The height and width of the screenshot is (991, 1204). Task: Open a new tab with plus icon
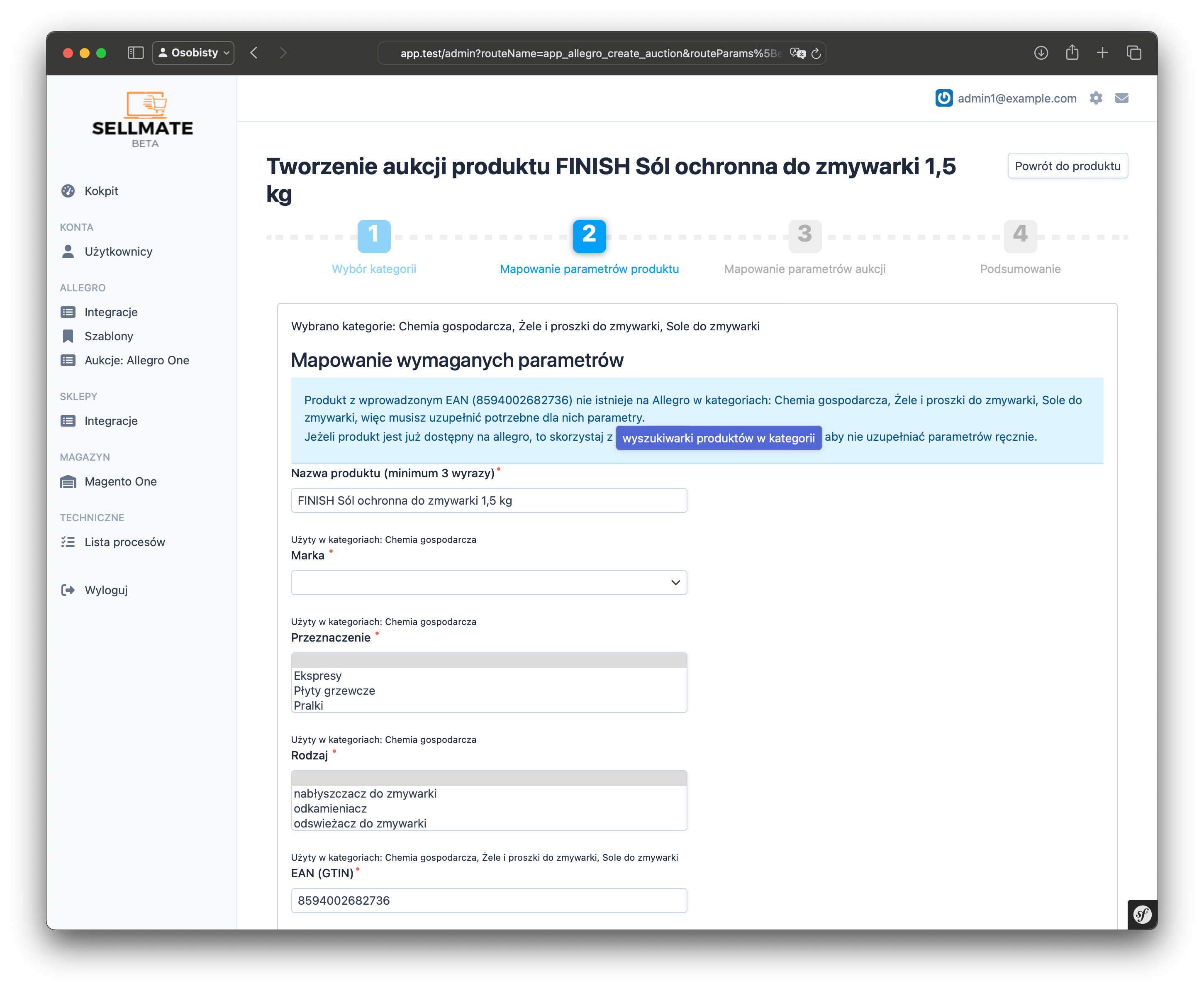[1102, 53]
